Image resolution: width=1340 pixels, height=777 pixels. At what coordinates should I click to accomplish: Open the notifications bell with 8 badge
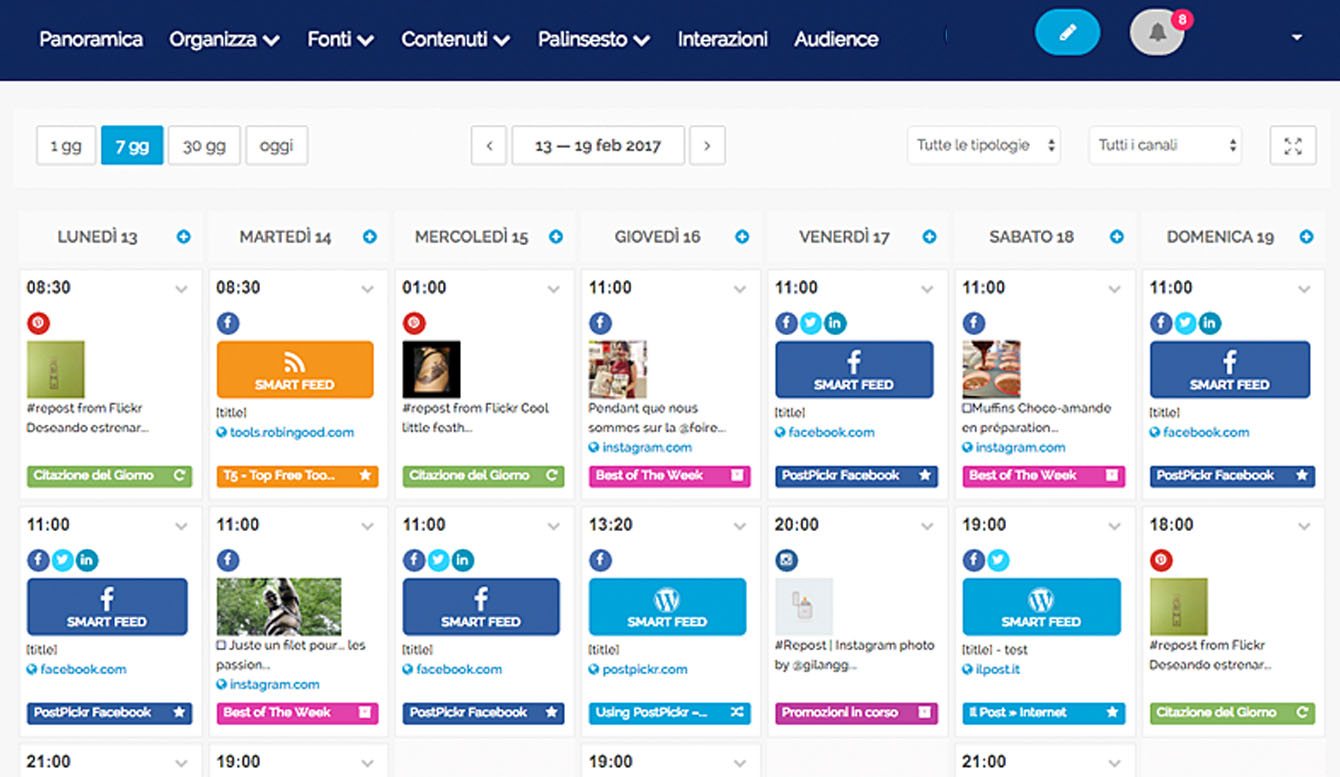[1157, 33]
